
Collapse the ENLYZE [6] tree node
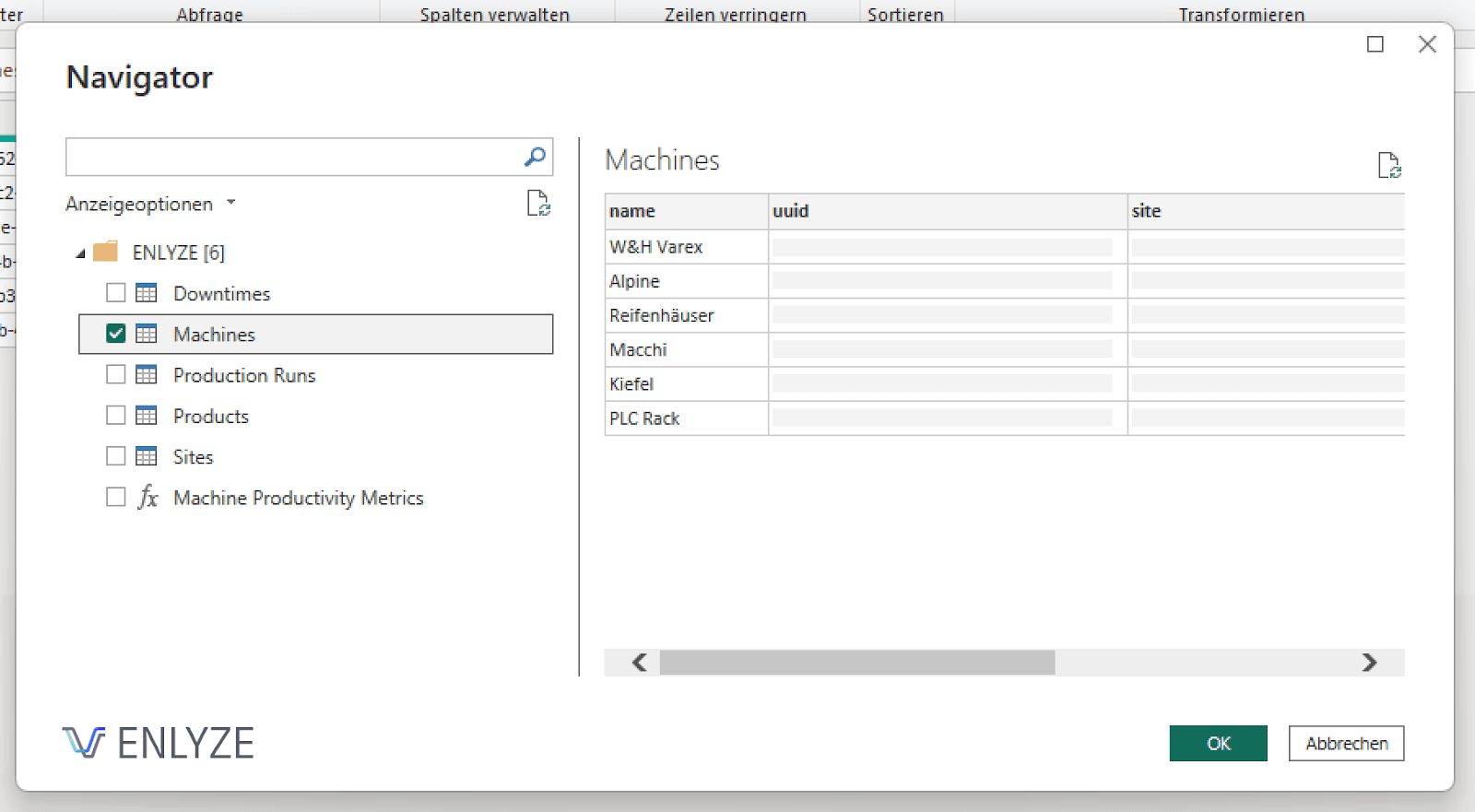pyautogui.click(x=80, y=253)
